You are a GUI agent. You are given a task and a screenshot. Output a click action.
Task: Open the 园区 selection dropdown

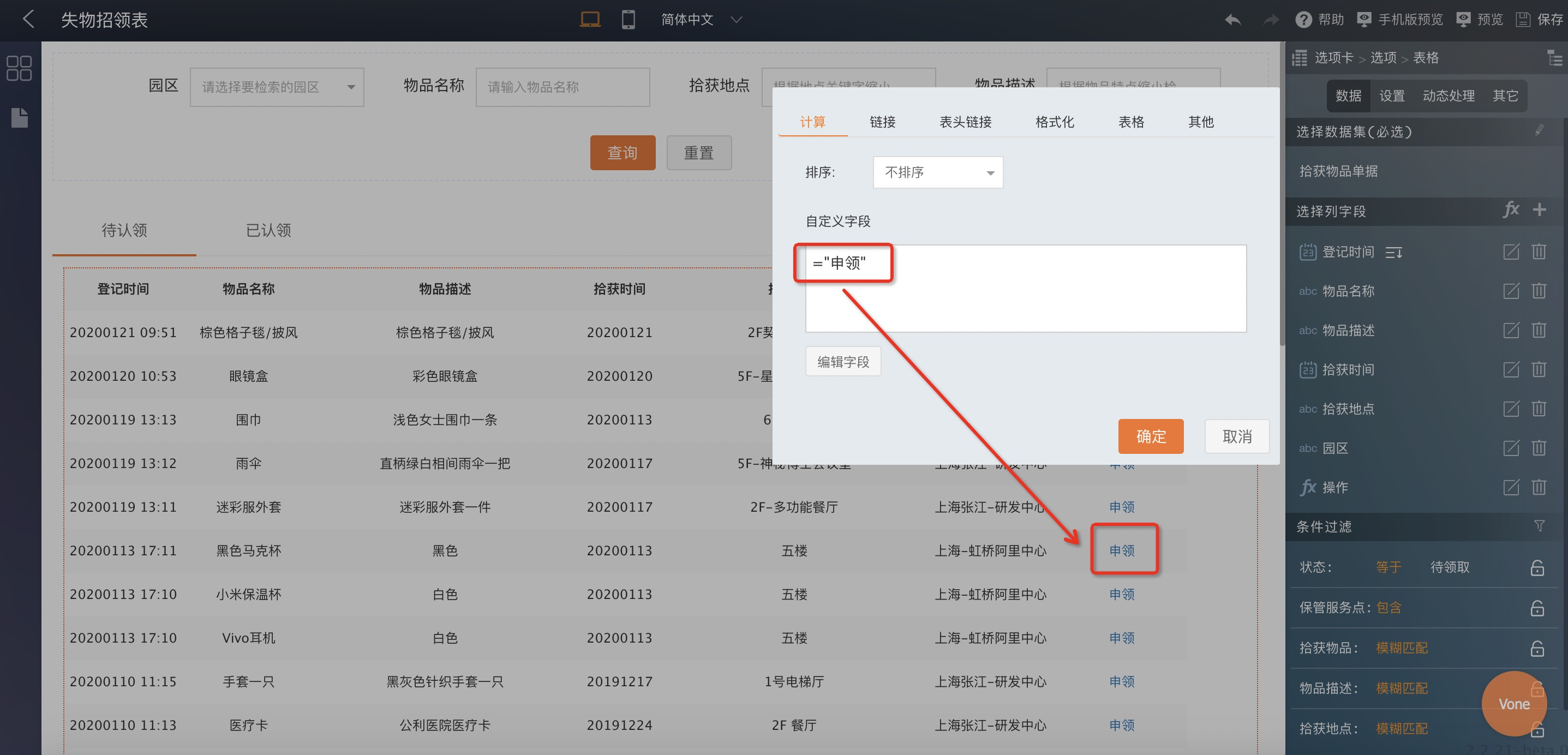tap(277, 87)
